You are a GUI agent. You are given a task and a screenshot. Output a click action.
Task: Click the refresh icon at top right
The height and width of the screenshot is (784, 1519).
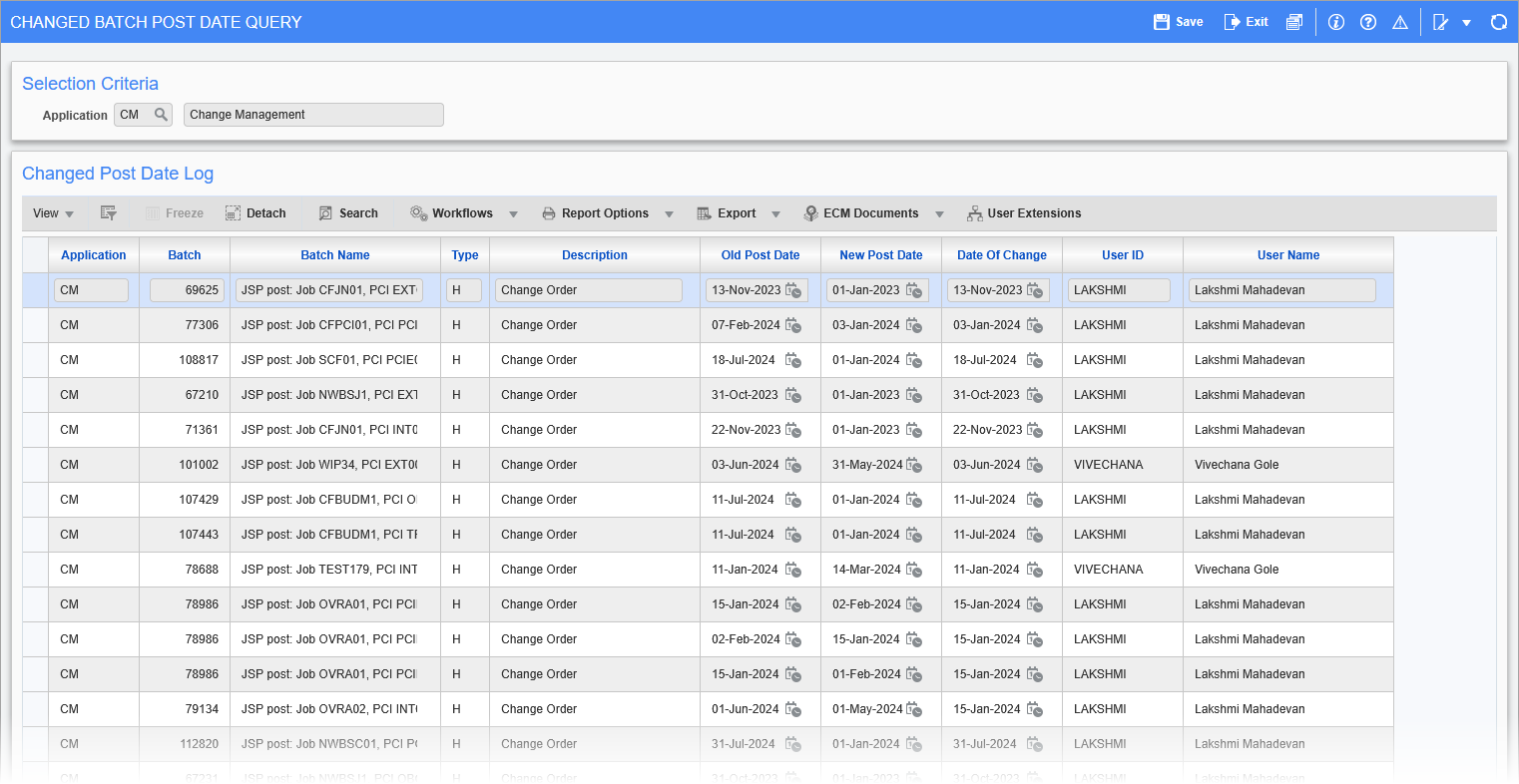point(1498,21)
